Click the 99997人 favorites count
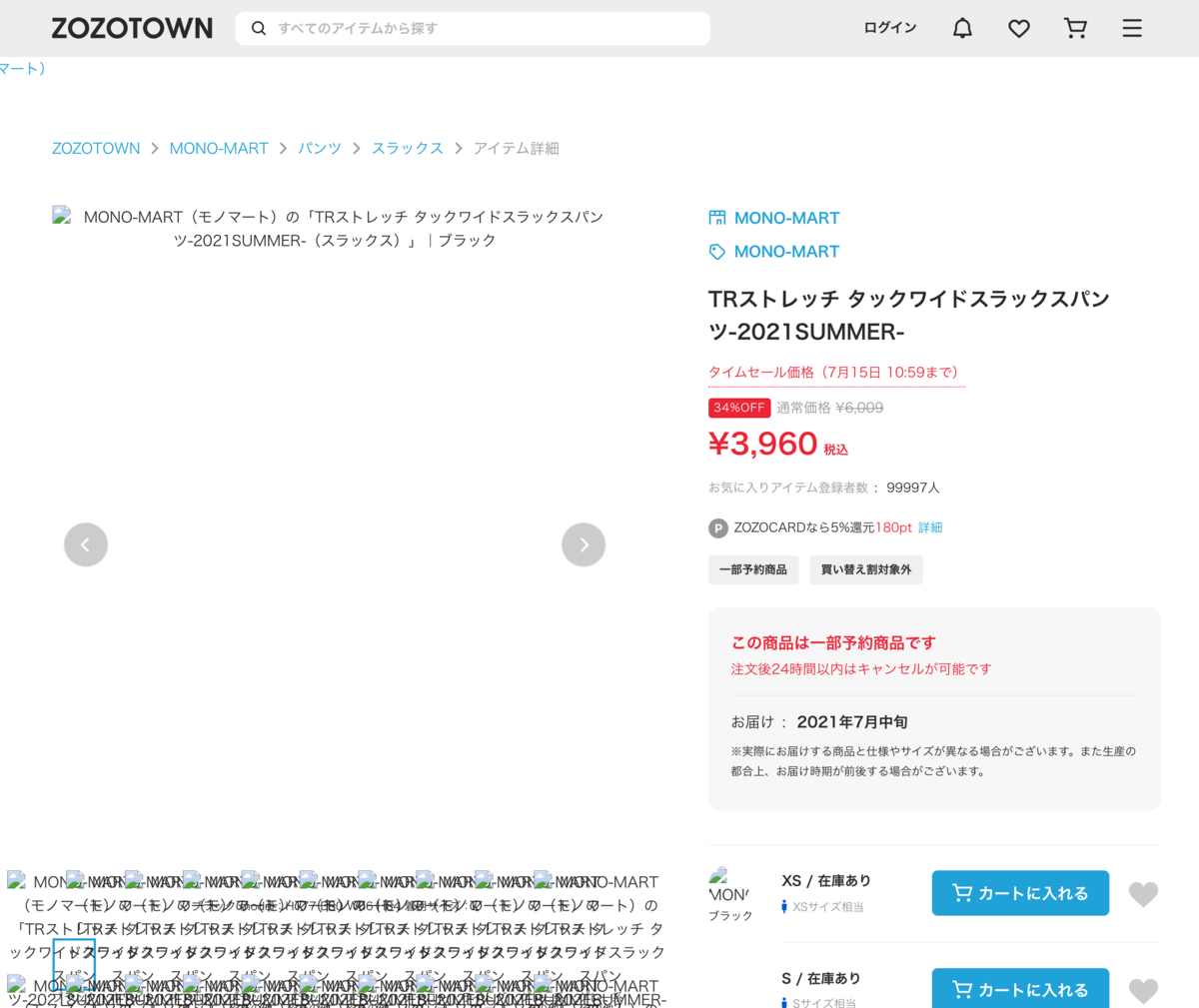 (x=913, y=488)
